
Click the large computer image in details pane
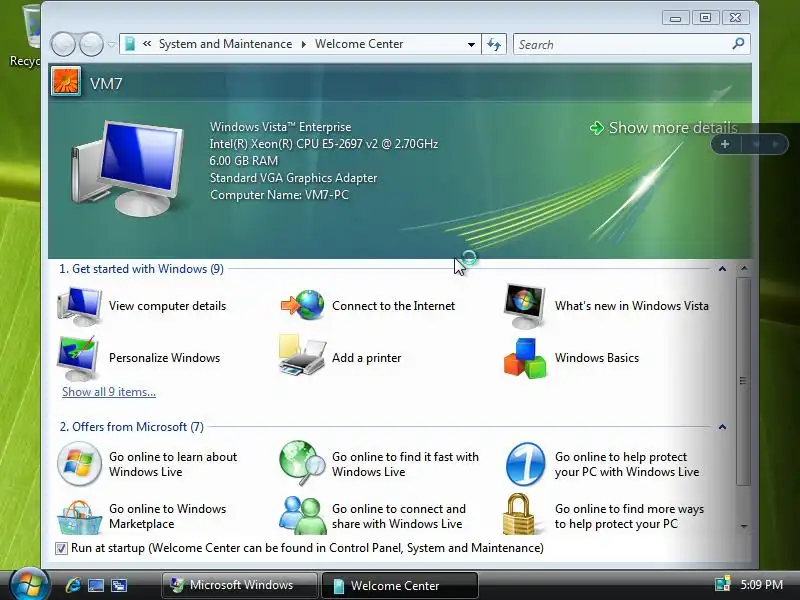click(129, 168)
